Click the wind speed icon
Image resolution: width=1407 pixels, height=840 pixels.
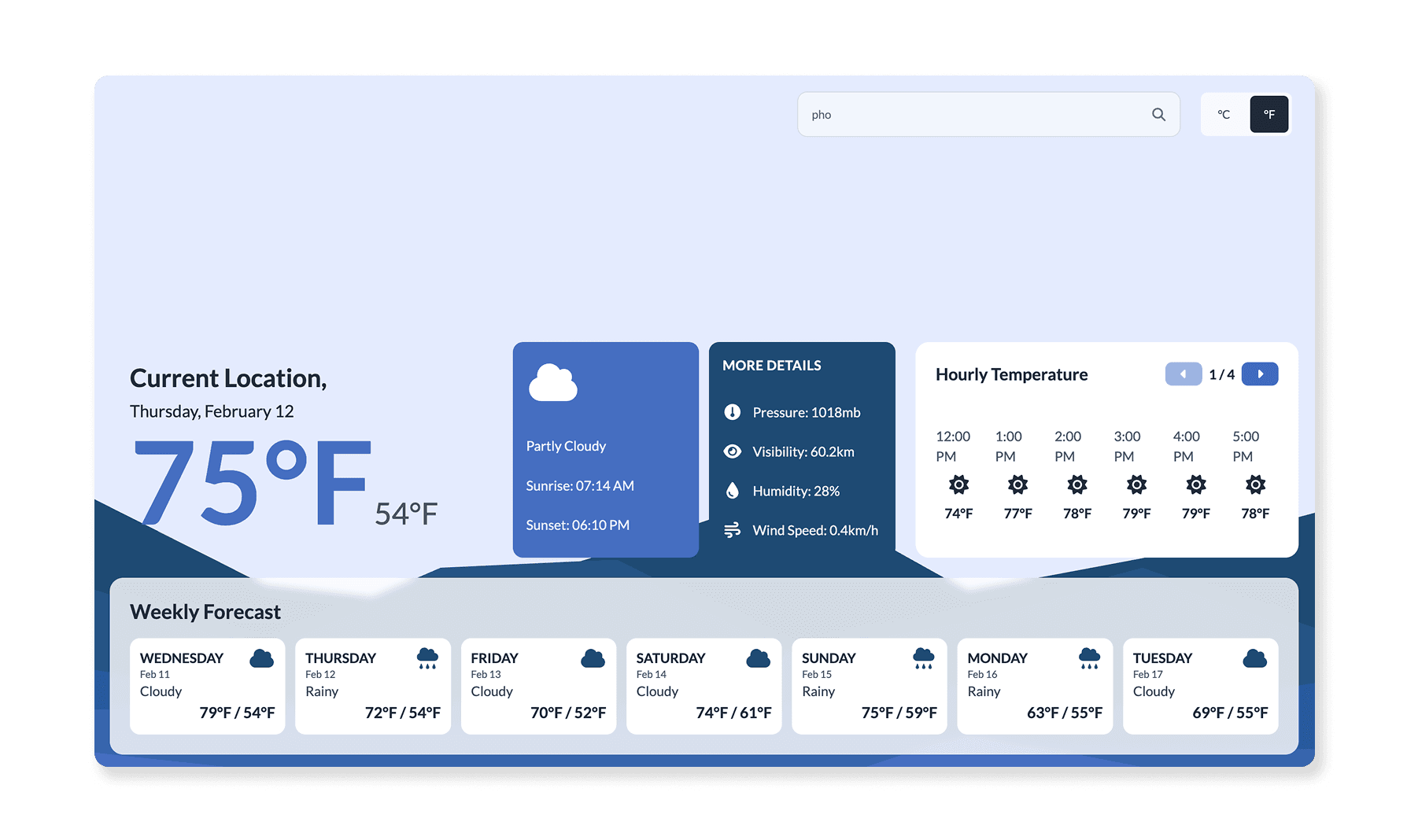point(733,530)
